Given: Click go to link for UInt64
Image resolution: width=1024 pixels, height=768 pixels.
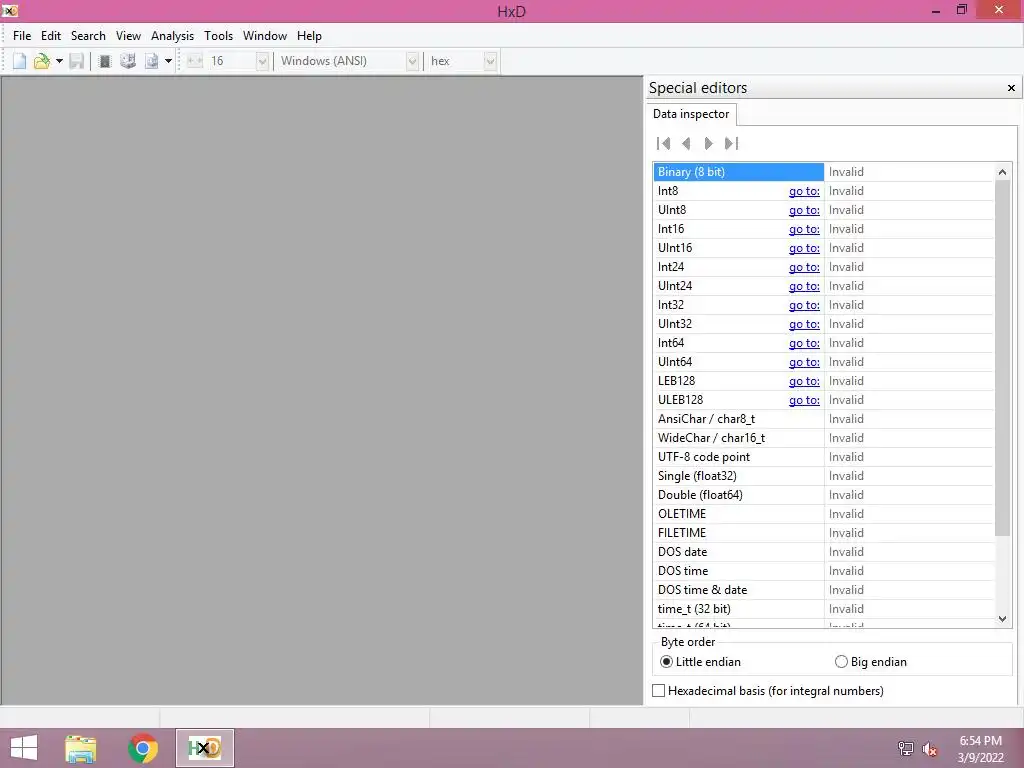Looking at the screenshot, I should click(804, 361).
